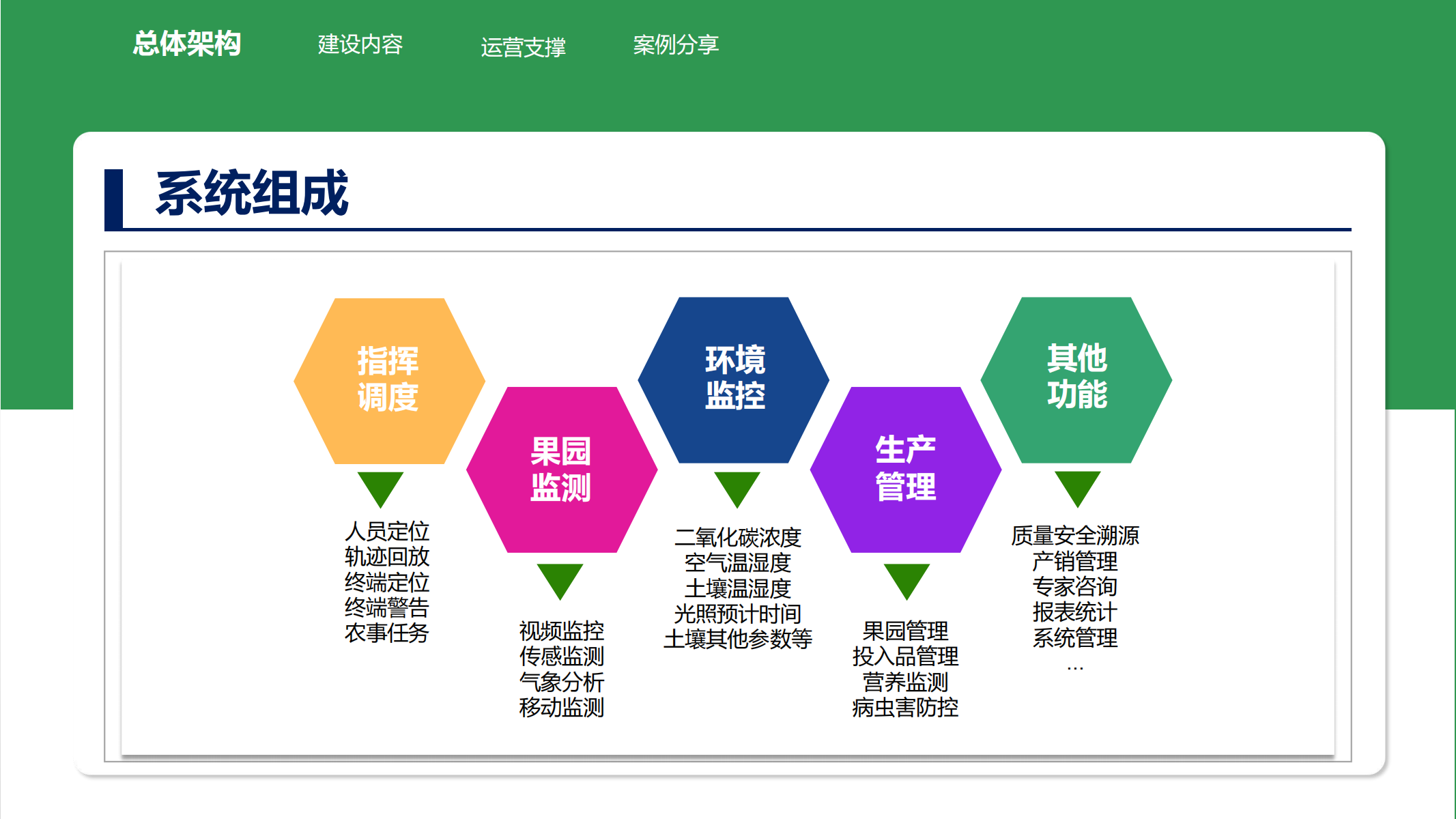Click the orange 指挥调度 hexagon
Viewport: 1456px width, 819px height.
388,380
